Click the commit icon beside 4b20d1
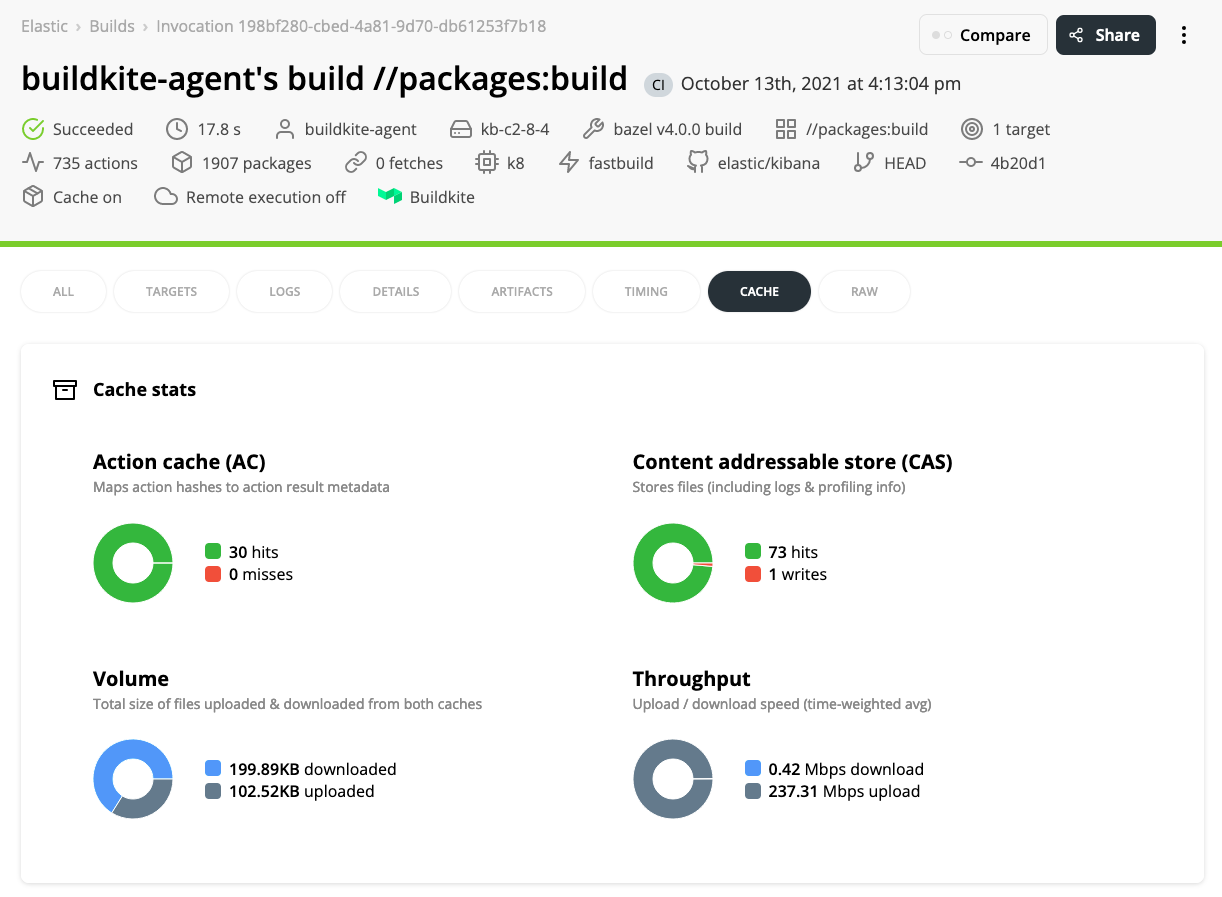 point(970,163)
